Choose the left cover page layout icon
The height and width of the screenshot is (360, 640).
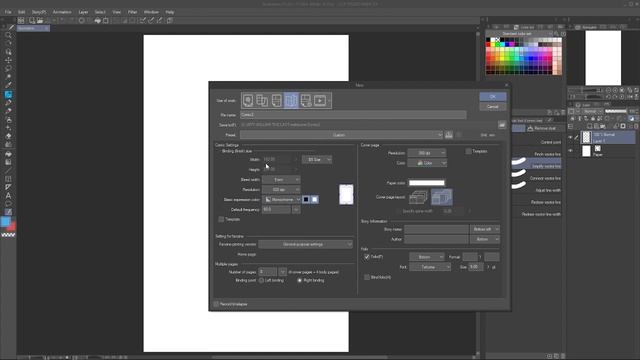(x=419, y=197)
